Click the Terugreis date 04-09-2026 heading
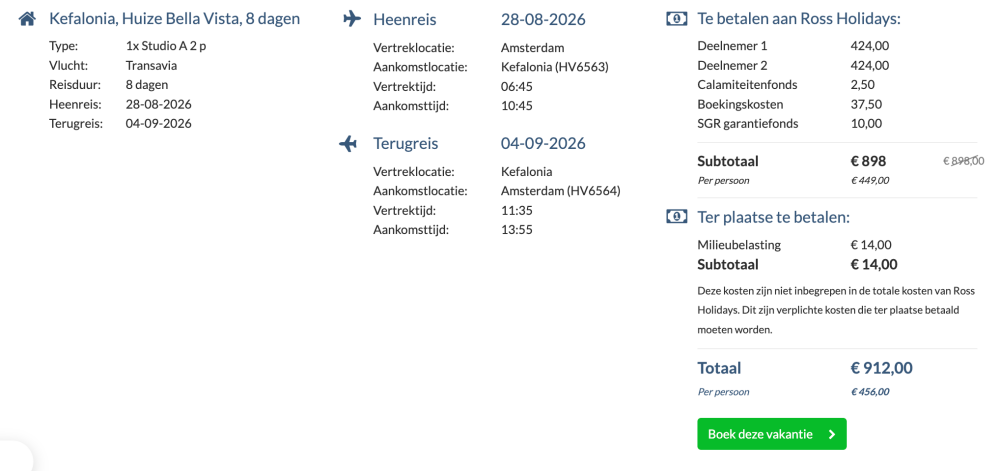 (543, 144)
